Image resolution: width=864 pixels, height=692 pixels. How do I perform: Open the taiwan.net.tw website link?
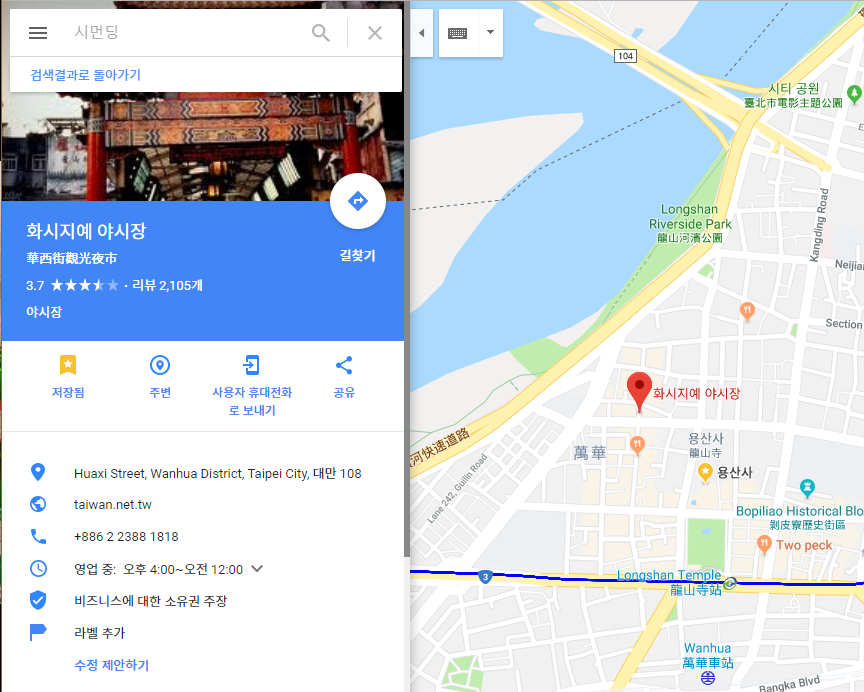click(x=112, y=505)
